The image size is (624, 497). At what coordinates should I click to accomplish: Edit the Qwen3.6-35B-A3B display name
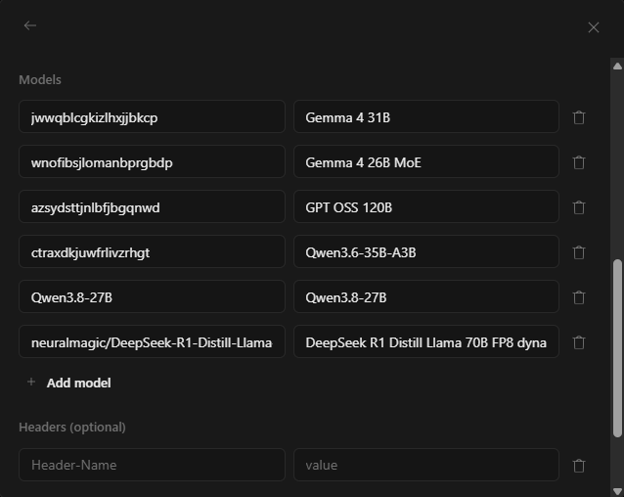pyautogui.click(x=426, y=252)
